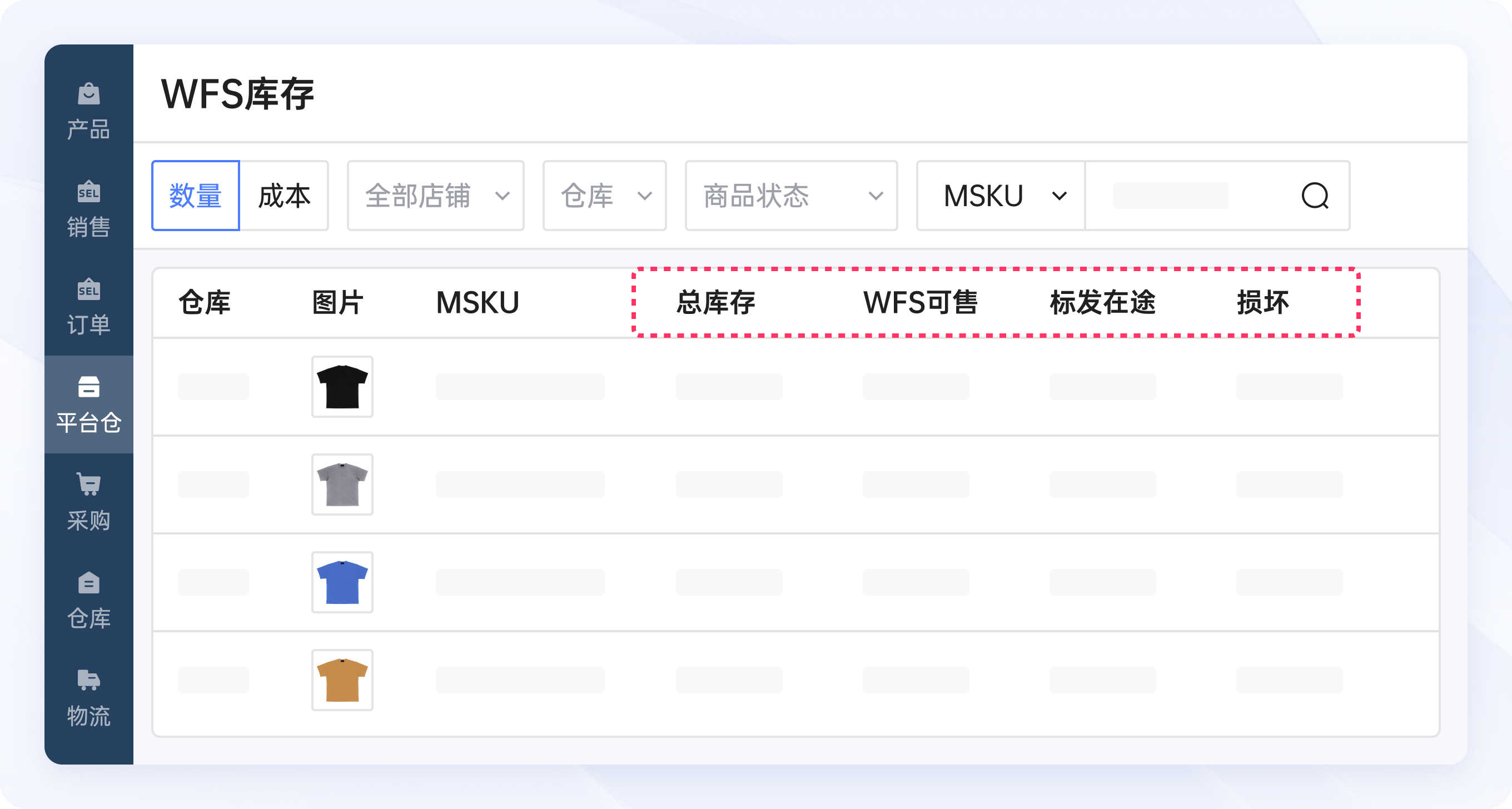Switch to 成本 view
This screenshot has height=809, width=1512.
coord(284,196)
